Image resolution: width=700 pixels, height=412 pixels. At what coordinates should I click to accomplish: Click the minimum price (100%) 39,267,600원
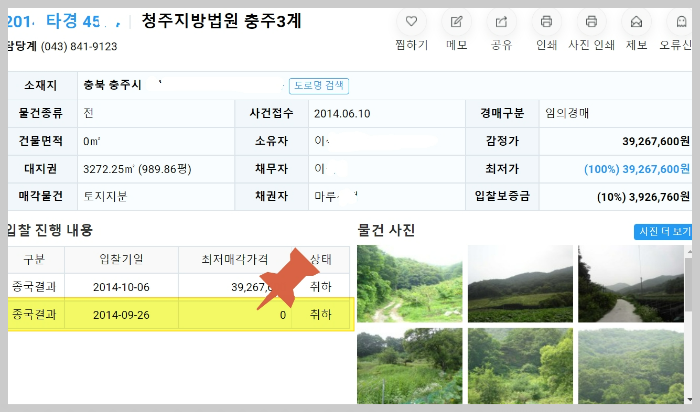[x=637, y=169]
